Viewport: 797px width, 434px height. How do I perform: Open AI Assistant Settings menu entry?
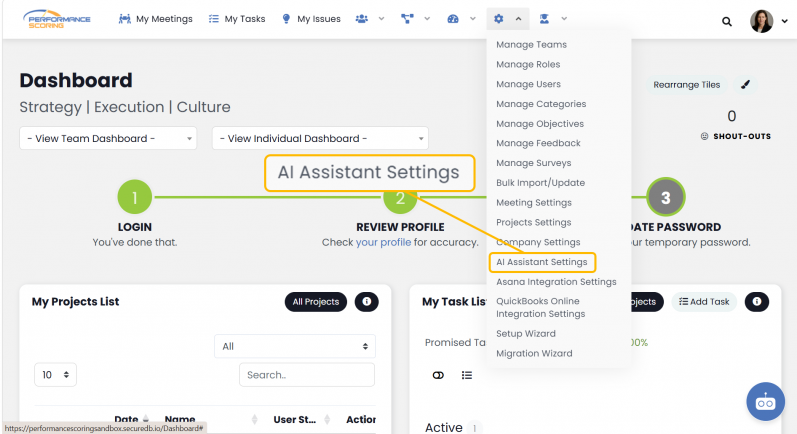(542, 262)
